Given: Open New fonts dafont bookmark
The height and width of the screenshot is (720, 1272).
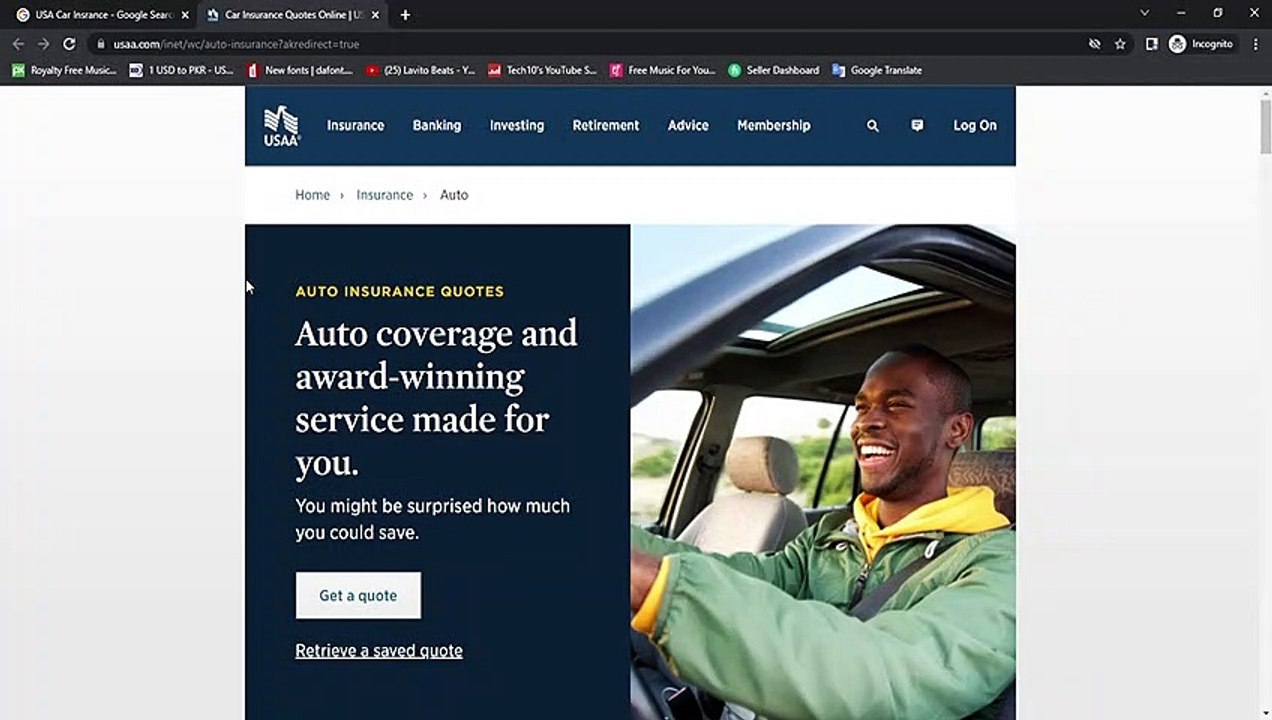Looking at the screenshot, I should point(299,70).
